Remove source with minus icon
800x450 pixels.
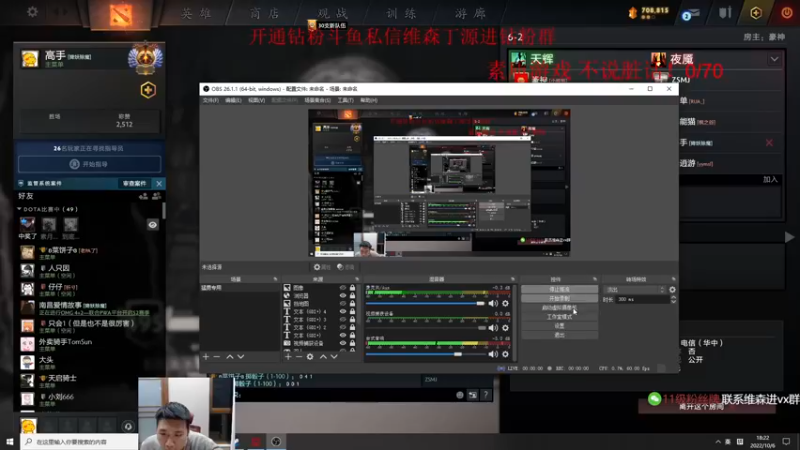click(299, 357)
